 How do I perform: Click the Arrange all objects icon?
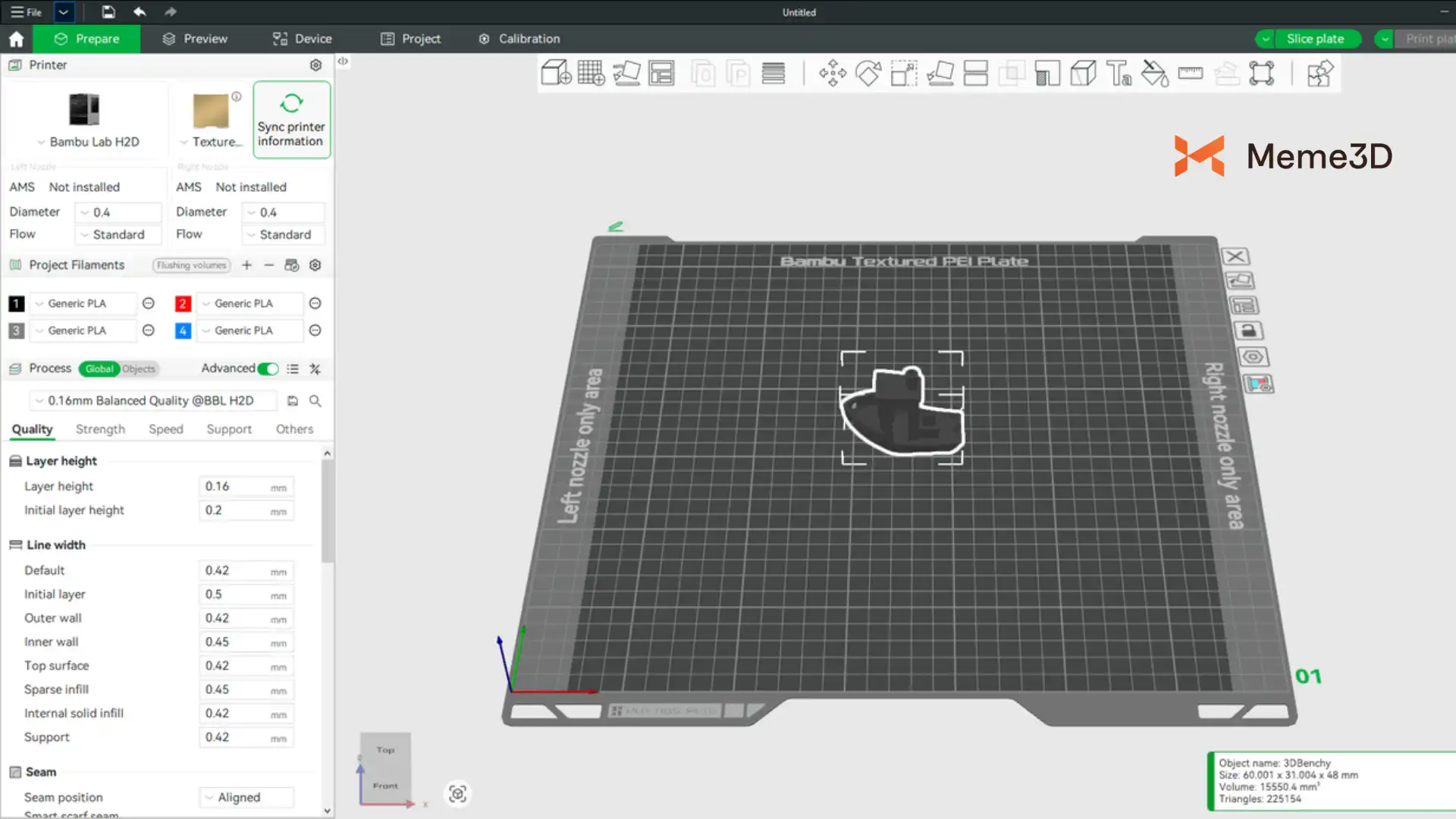(661, 74)
